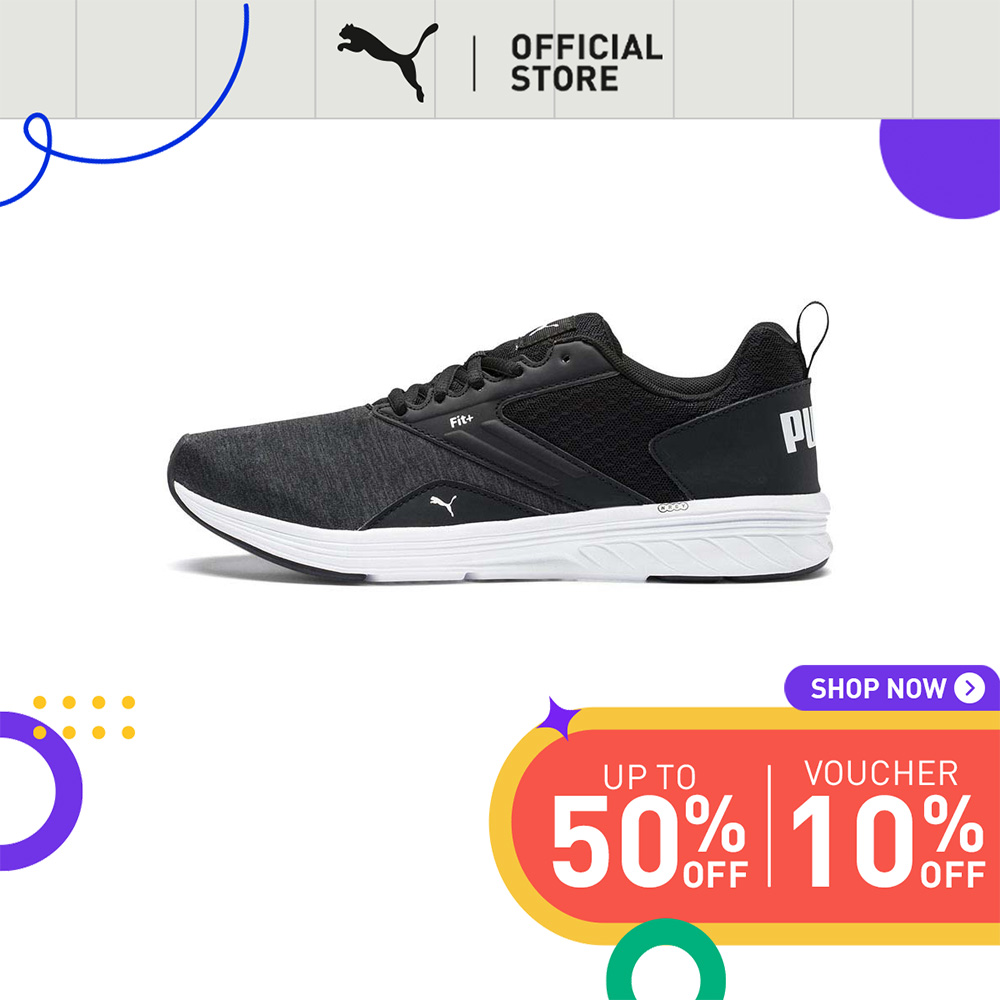The image size is (1000, 1000).
Task: Click the shoe's heel pull loop
Action: click(812, 337)
